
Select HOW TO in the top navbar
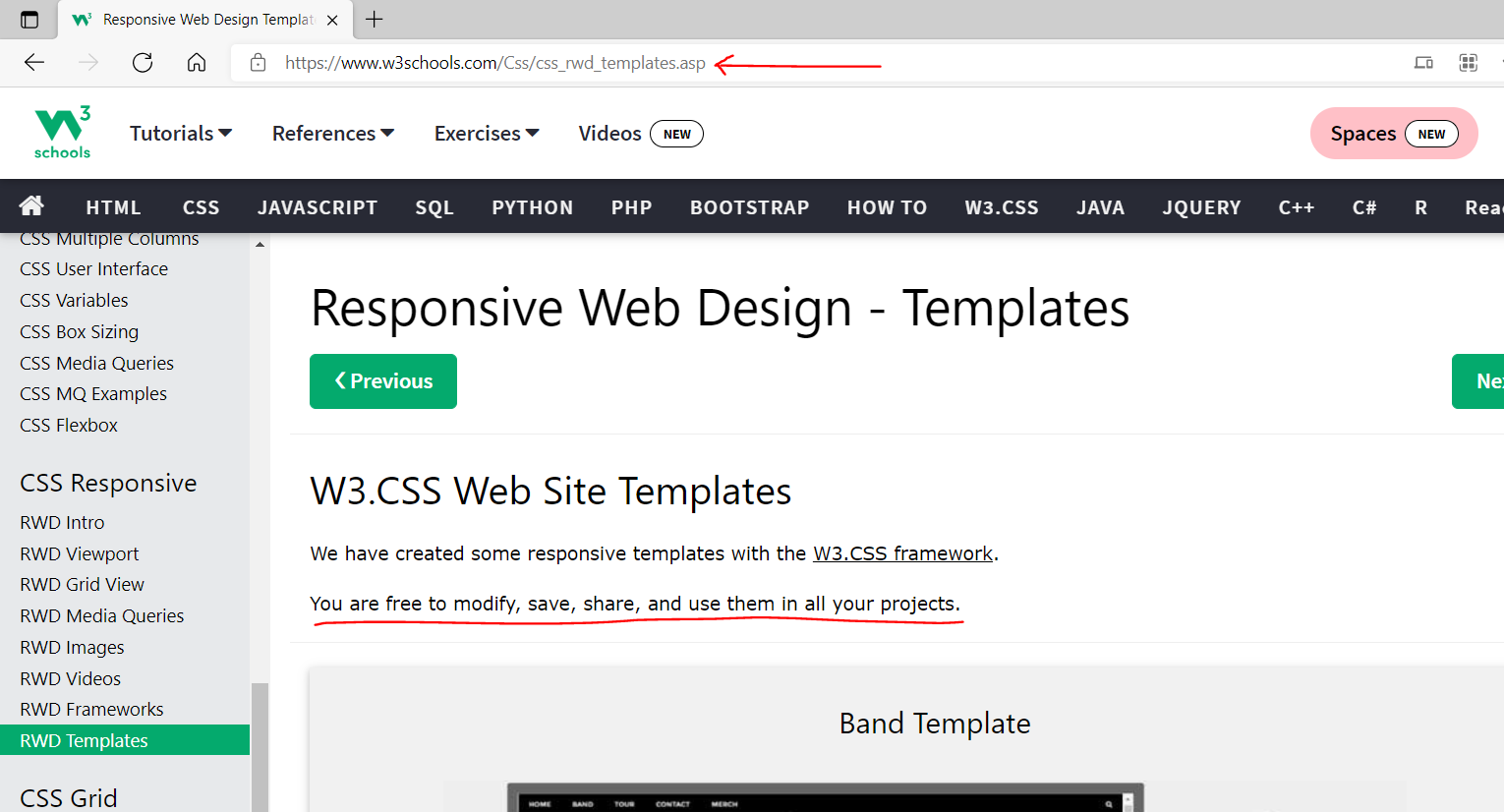pyautogui.click(x=888, y=207)
